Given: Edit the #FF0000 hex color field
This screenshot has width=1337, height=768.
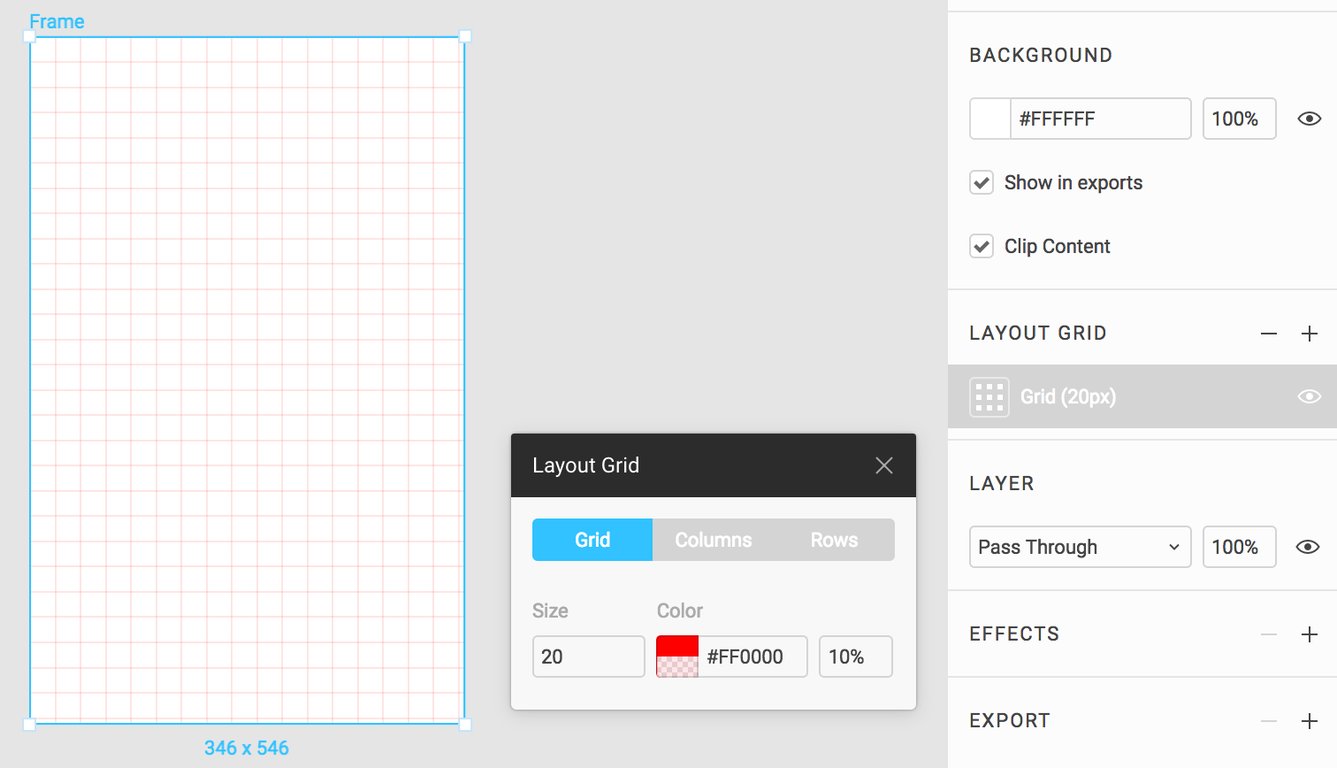Looking at the screenshot, I should [x=752, y=657].
